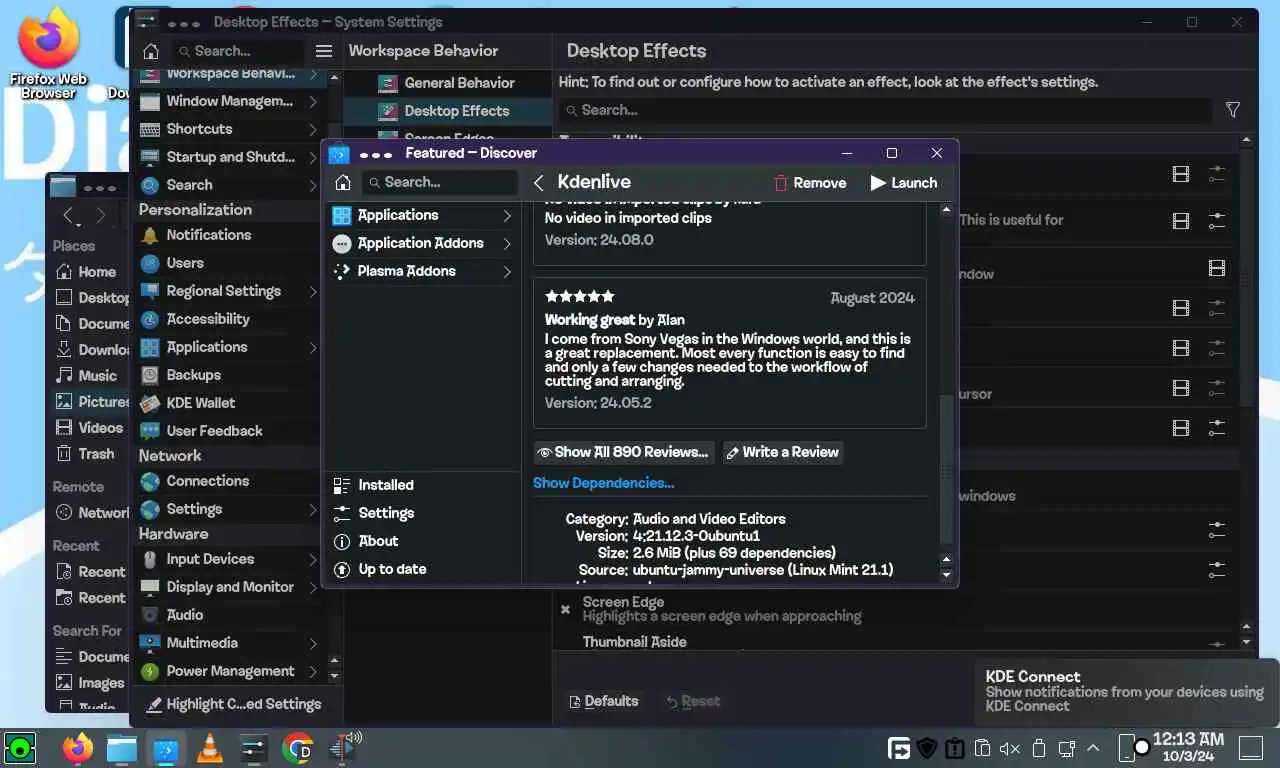Open updates notifier tray icon
This screenshot has height=768, width=1280.
[955, 748]
